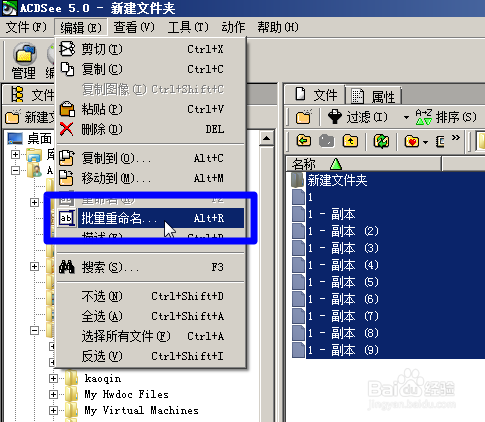Open the 动作 menu

click(233, 27)
